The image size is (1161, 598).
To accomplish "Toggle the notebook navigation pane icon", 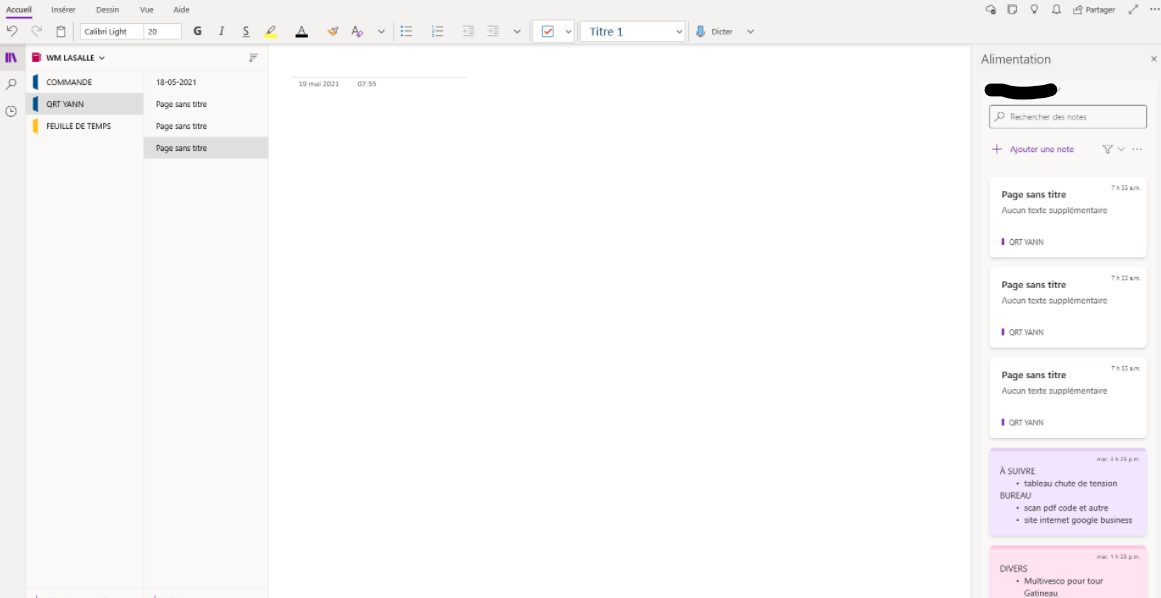I will [11, 58].
